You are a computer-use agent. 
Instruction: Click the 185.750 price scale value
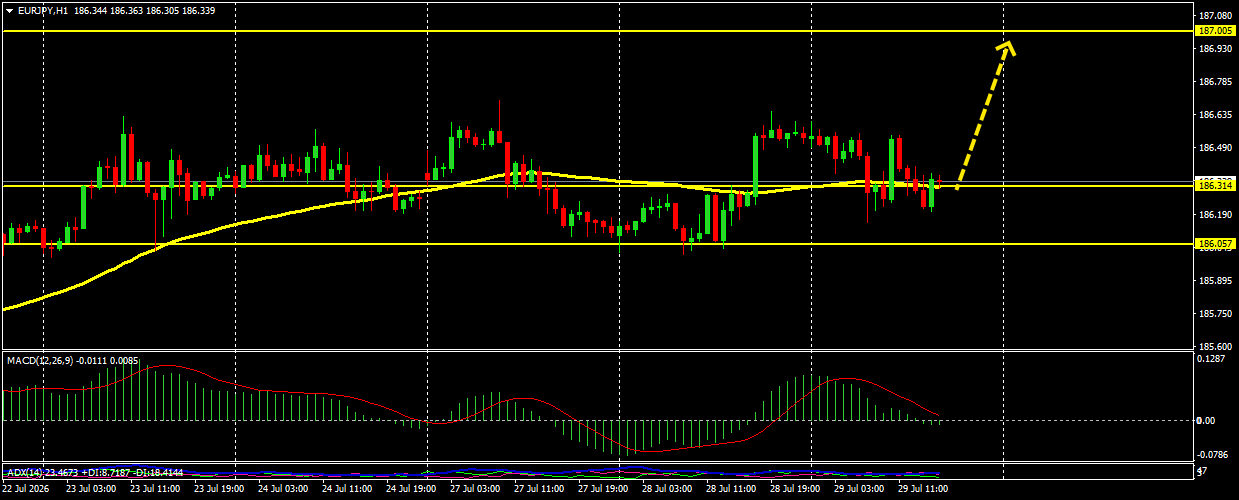point(1215,314)
